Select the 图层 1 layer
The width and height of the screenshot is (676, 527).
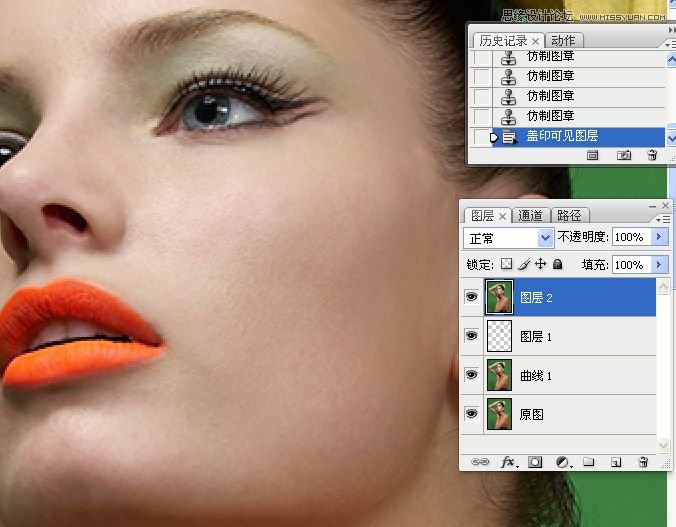click(x=570, y=336)
